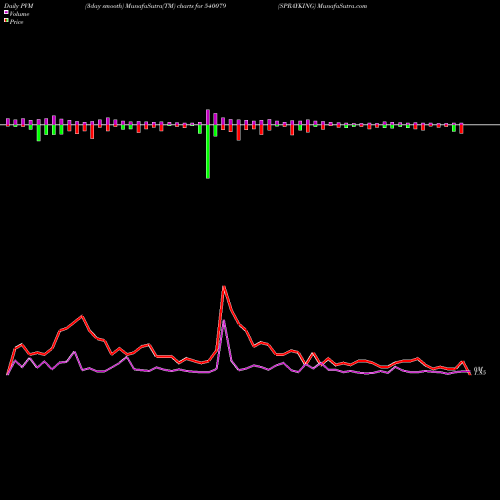Select the 'Price' legend label

tap(16, 22)
